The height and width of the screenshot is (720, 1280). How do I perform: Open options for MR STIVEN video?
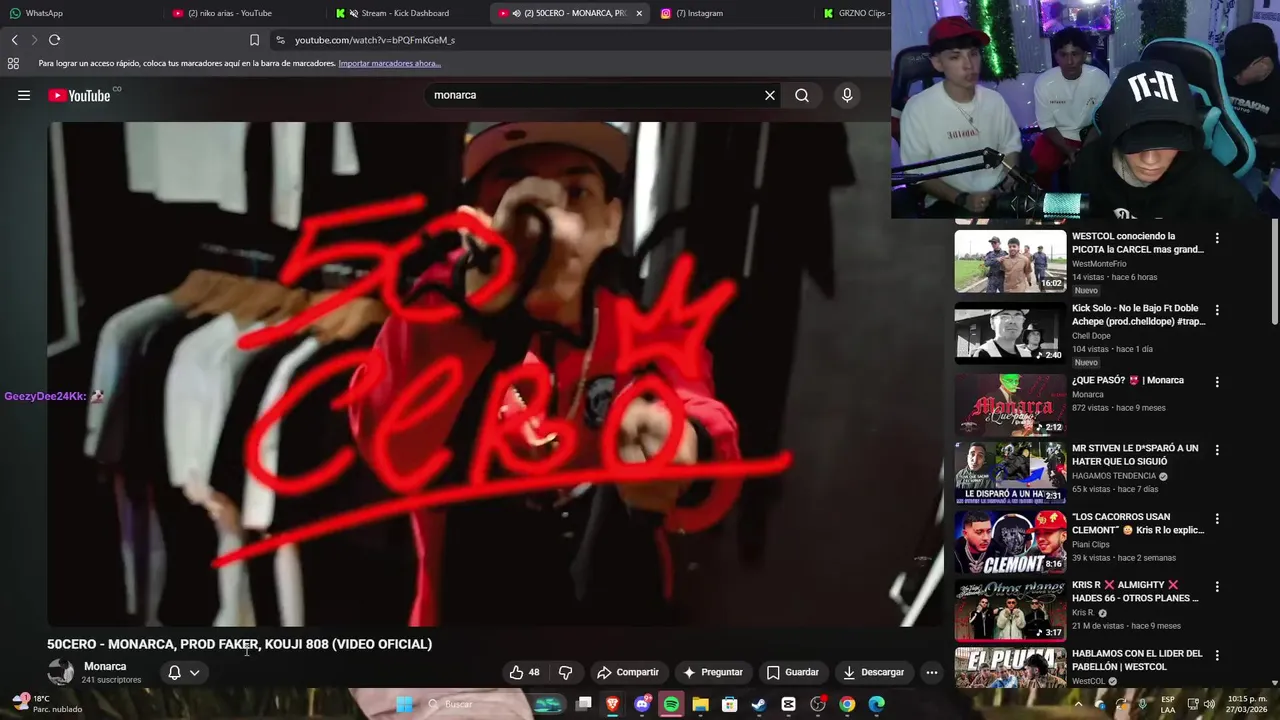click(x=1217, y=450)
